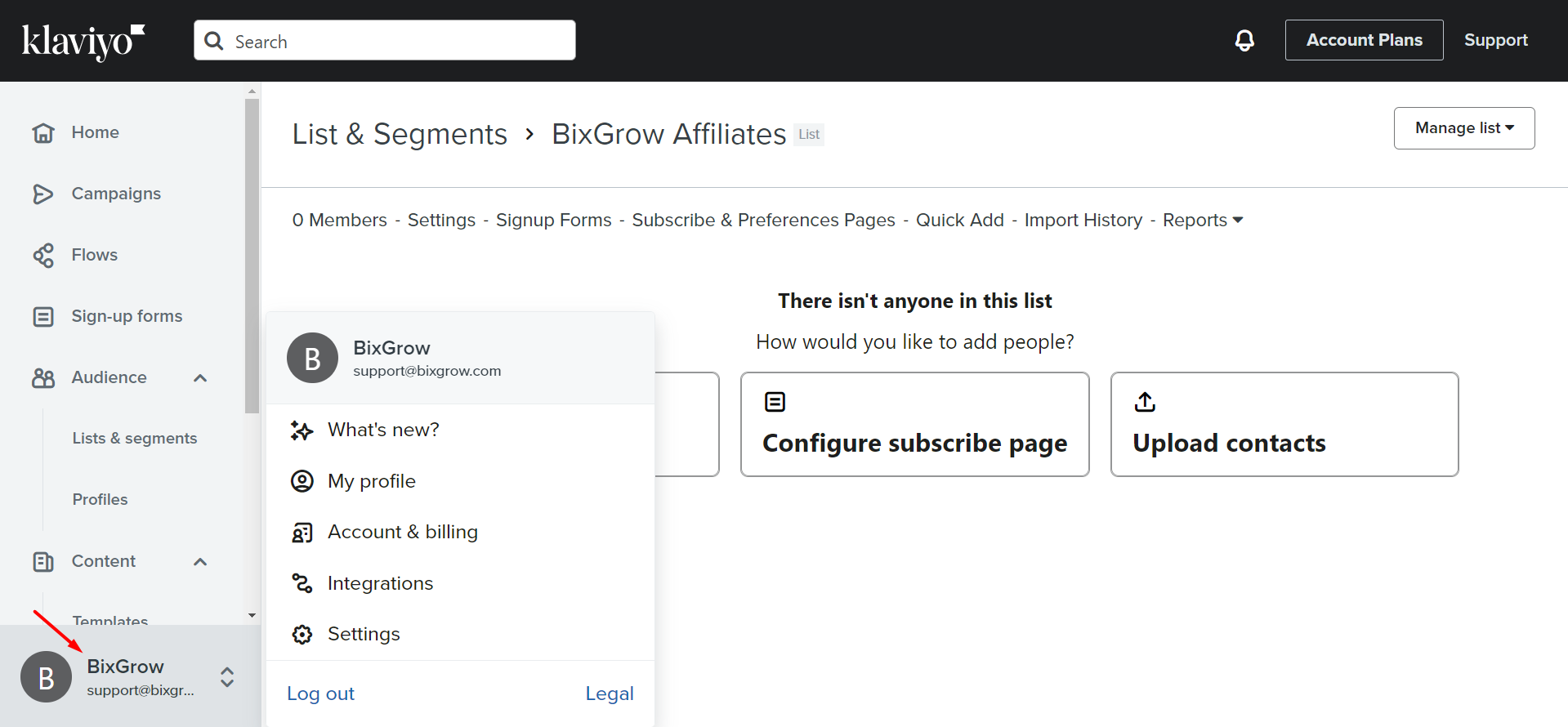Image resolution: width=1568 pixels, height=727 pixels.
Task: Click the Flows icon in sidebar
Action: (42, 255)
